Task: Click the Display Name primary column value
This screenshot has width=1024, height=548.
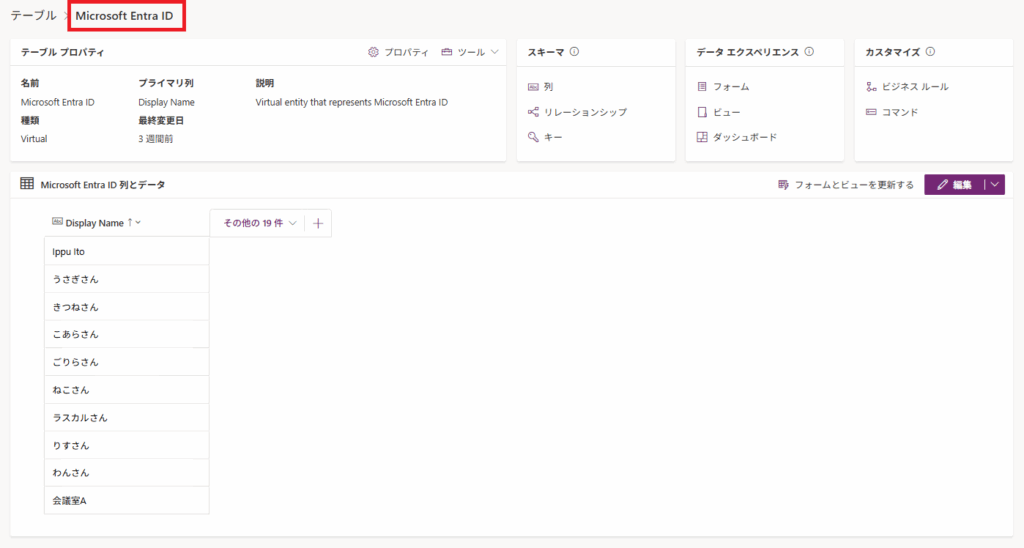Action: pos(167,103)
